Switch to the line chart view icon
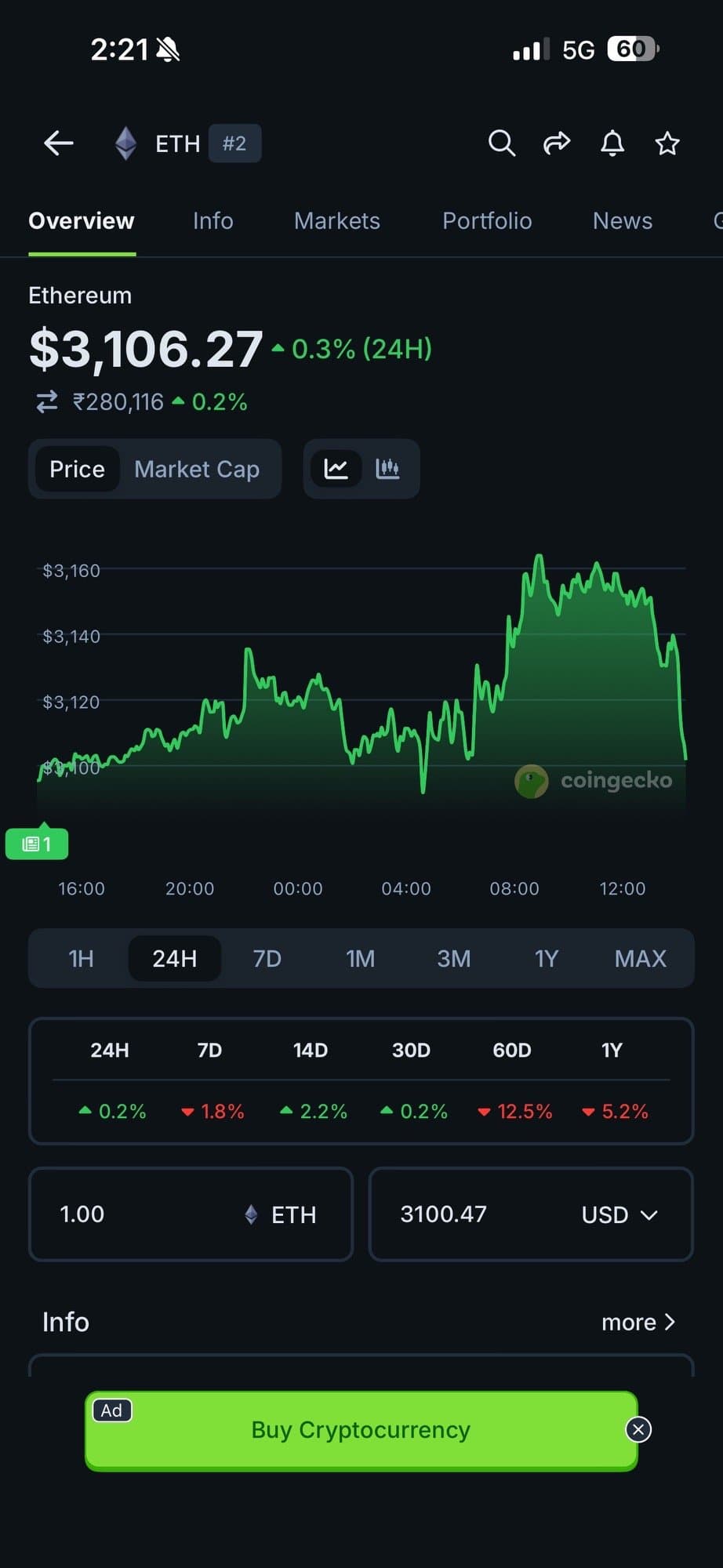 click(x=336, y=469)
